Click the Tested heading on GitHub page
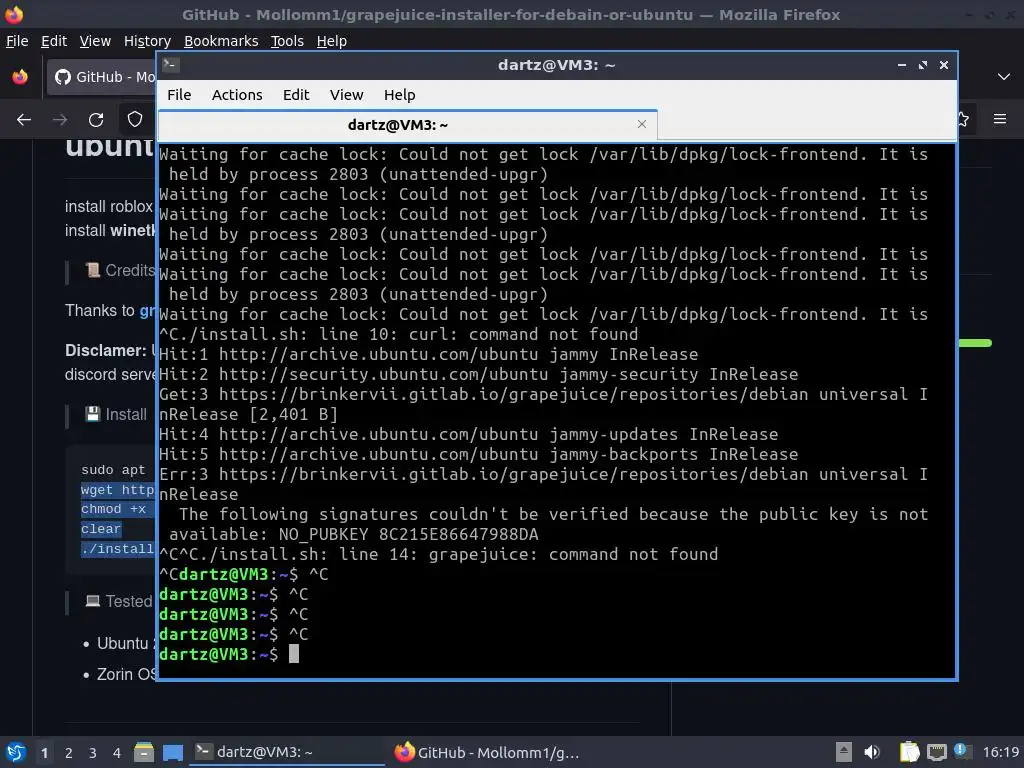The height and width of the screenshot is (768, 1024). (x=129, y=601)
